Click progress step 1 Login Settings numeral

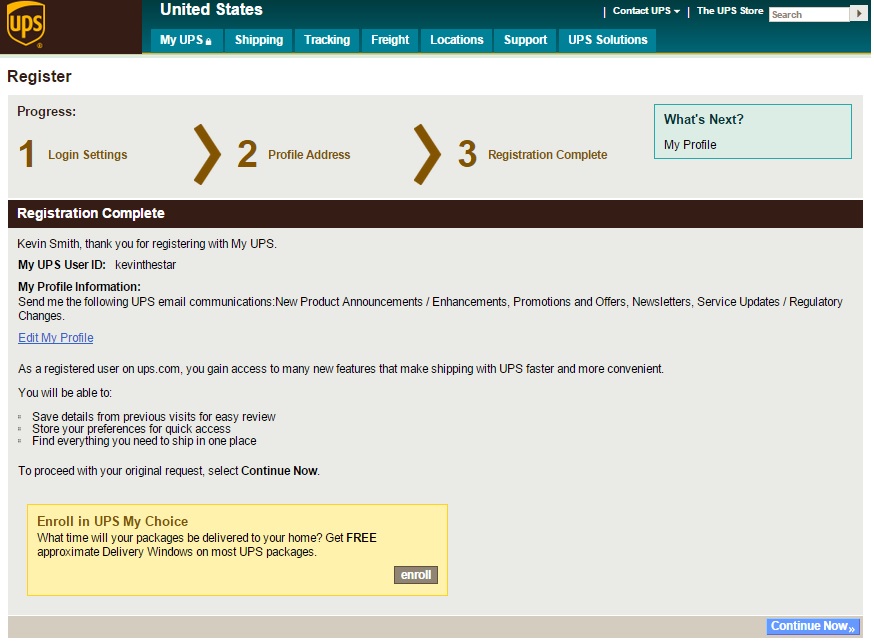26,152
